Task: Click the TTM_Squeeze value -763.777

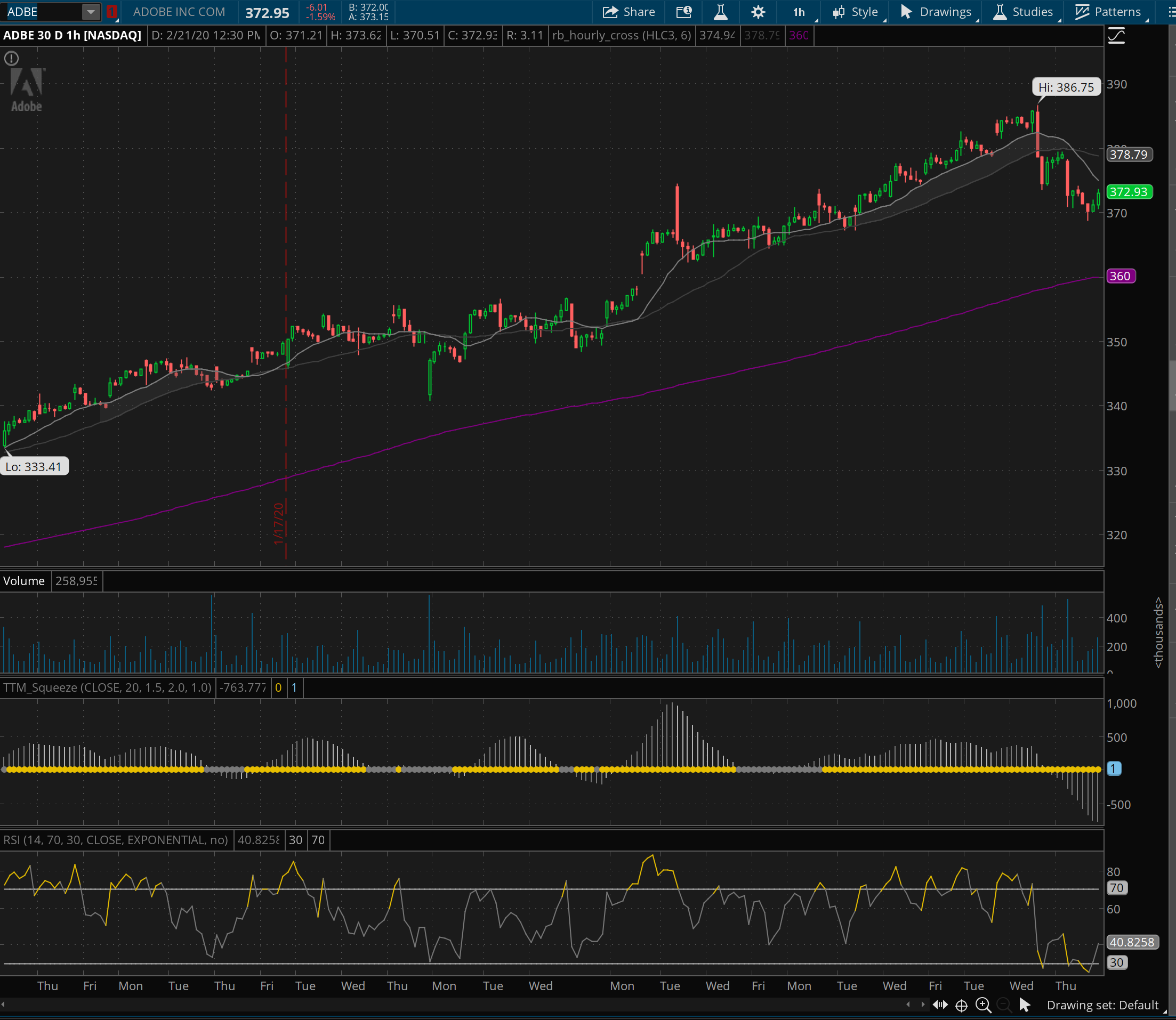Action: (x=243, y=687)
